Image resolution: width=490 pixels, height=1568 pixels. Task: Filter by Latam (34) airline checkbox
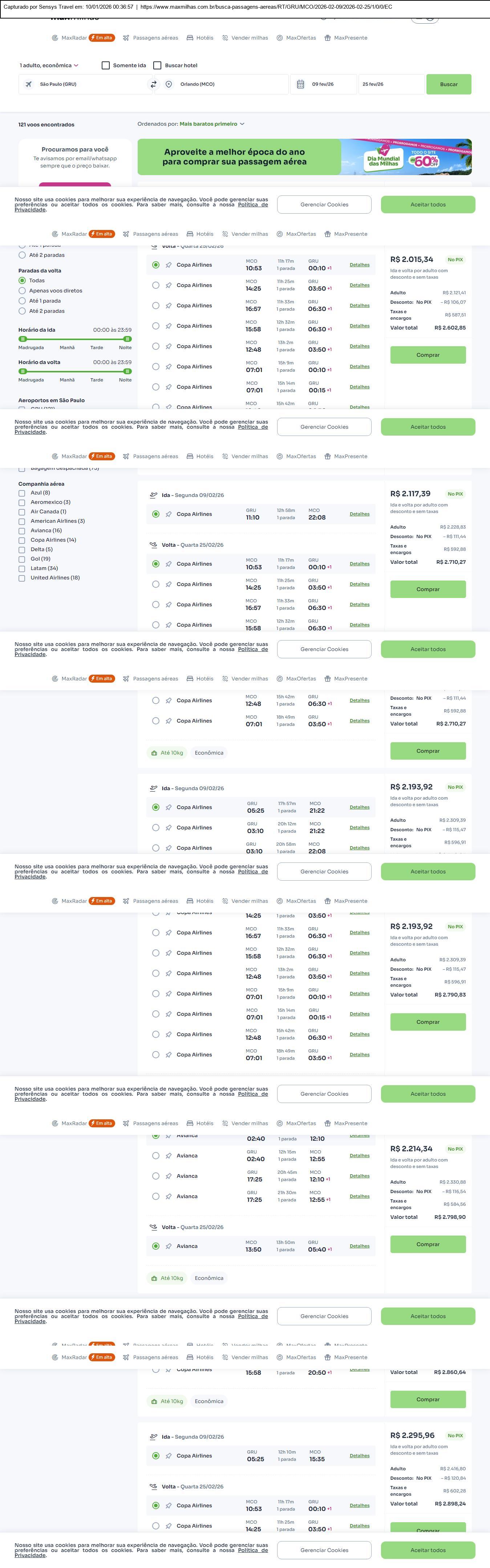[22, 569]
